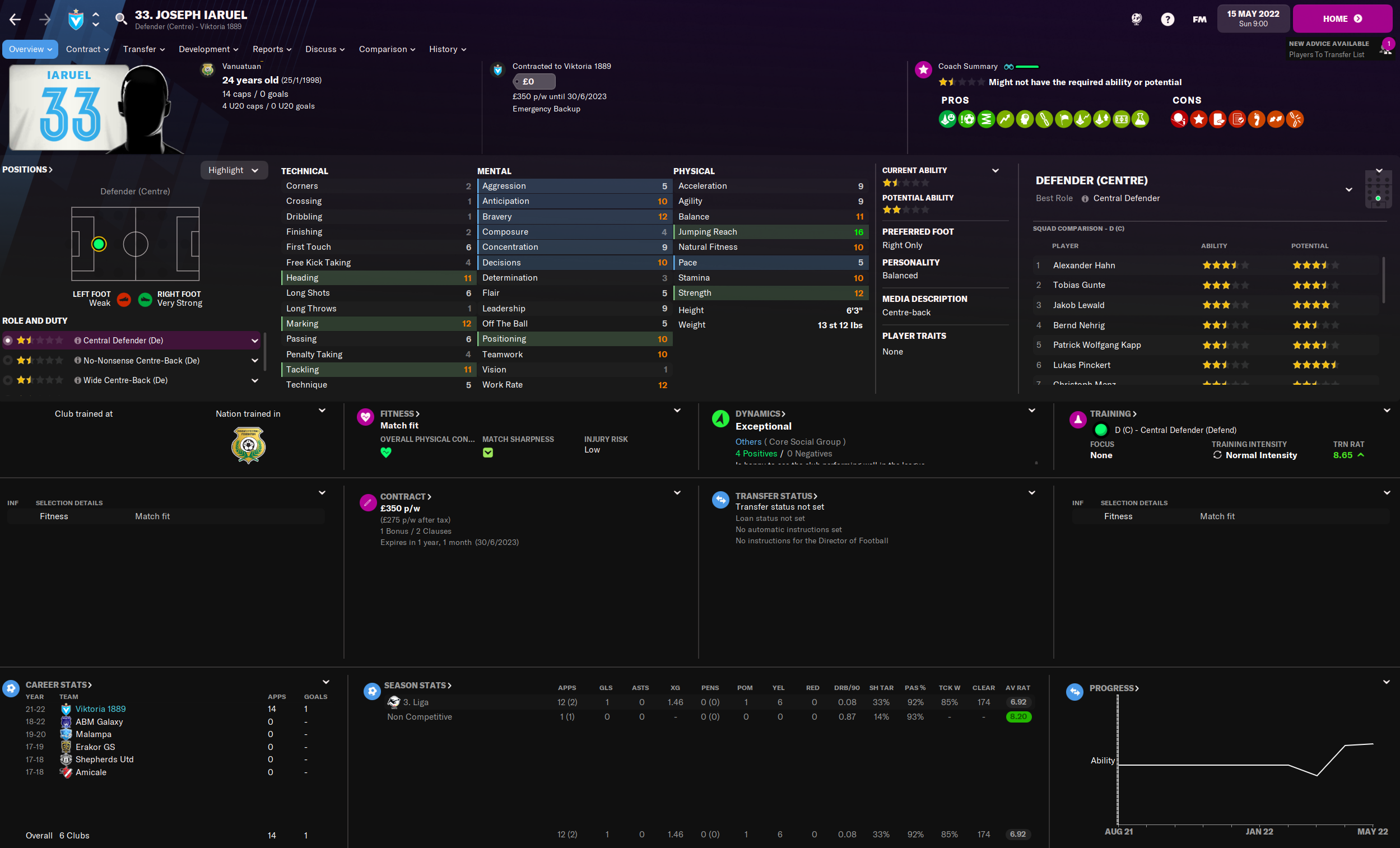Click the Training pink cone icon
This screenshot has height=848, width=1400.
1078,420
